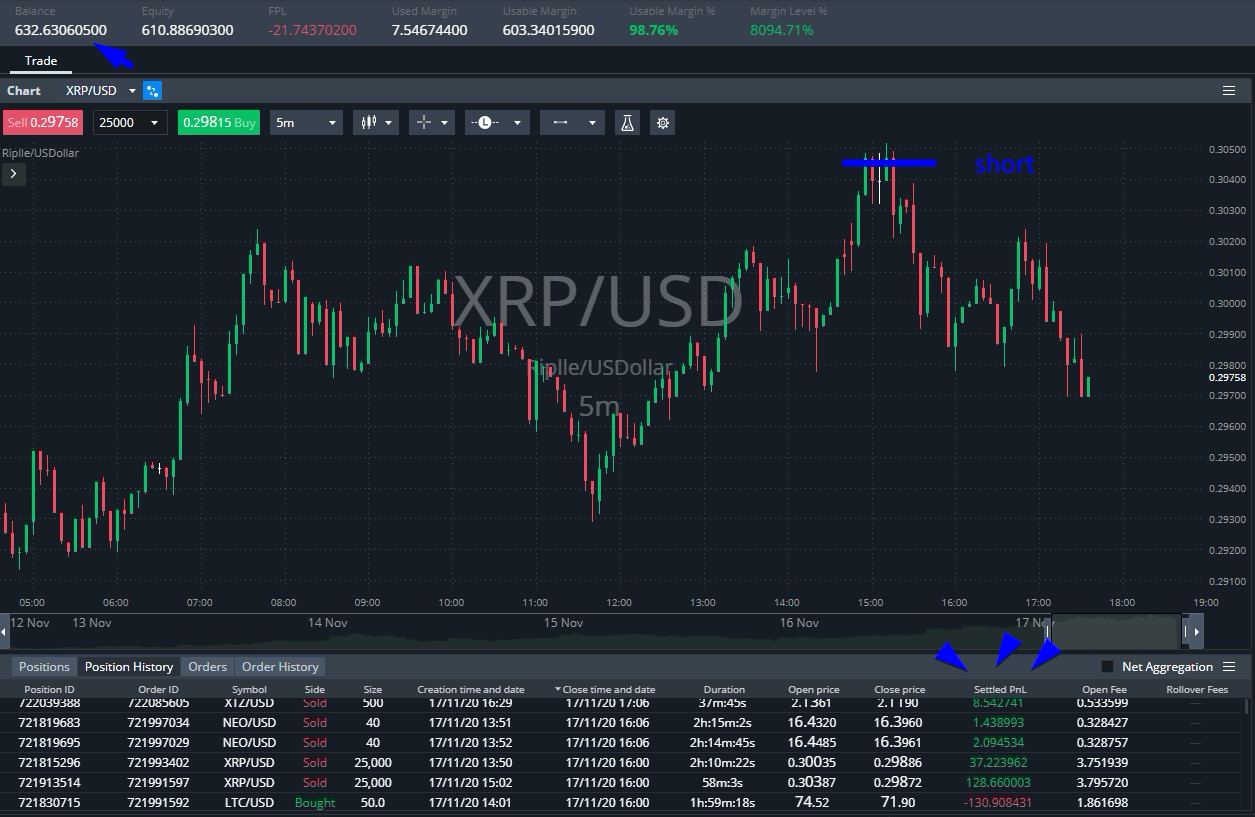Screen dimensions: 1255x817
Task: Click position ID 721913514 cell
Action: pos(49,782)
